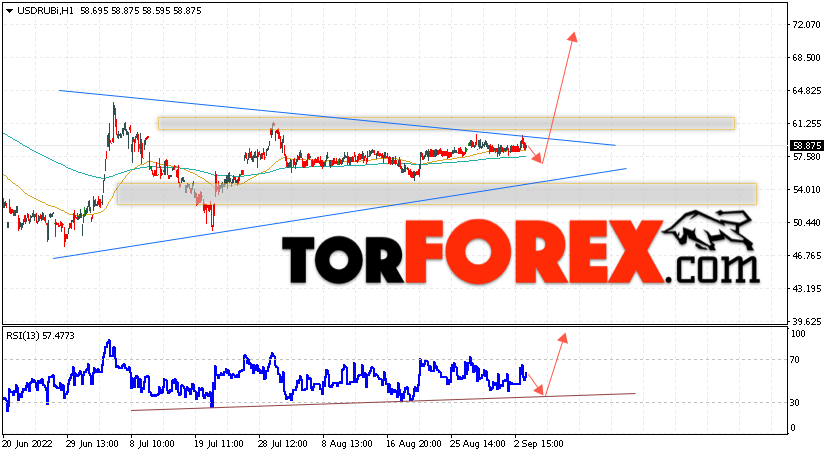Click the 54.010 price axis label
Screen dimensions: 828x455
806,189
